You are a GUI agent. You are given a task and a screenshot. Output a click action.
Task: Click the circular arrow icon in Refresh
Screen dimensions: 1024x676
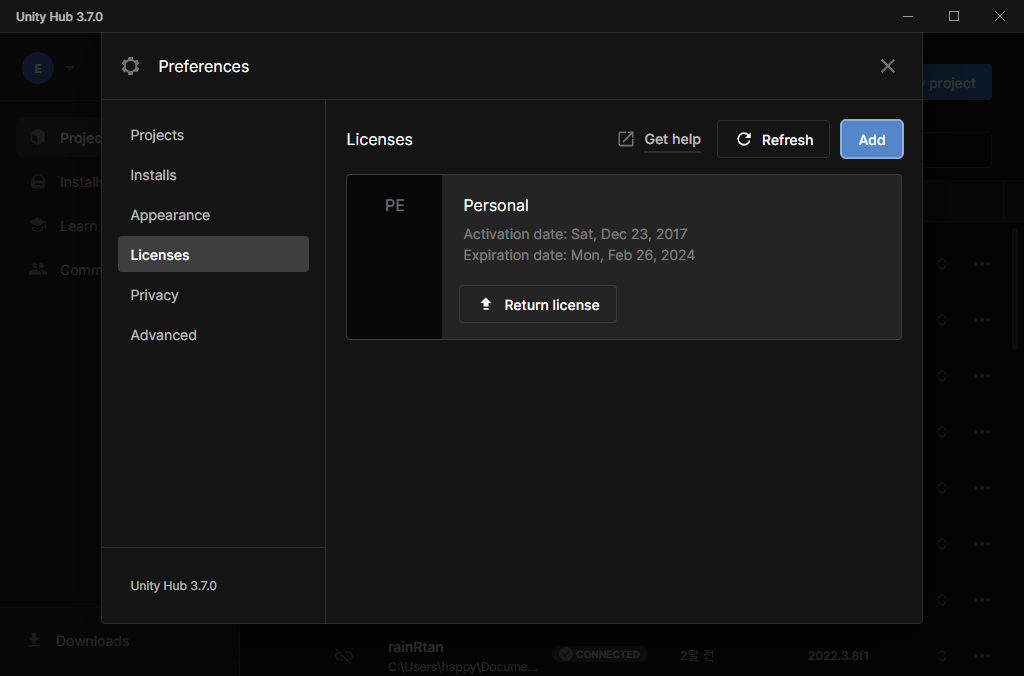(x=744, y=139)
